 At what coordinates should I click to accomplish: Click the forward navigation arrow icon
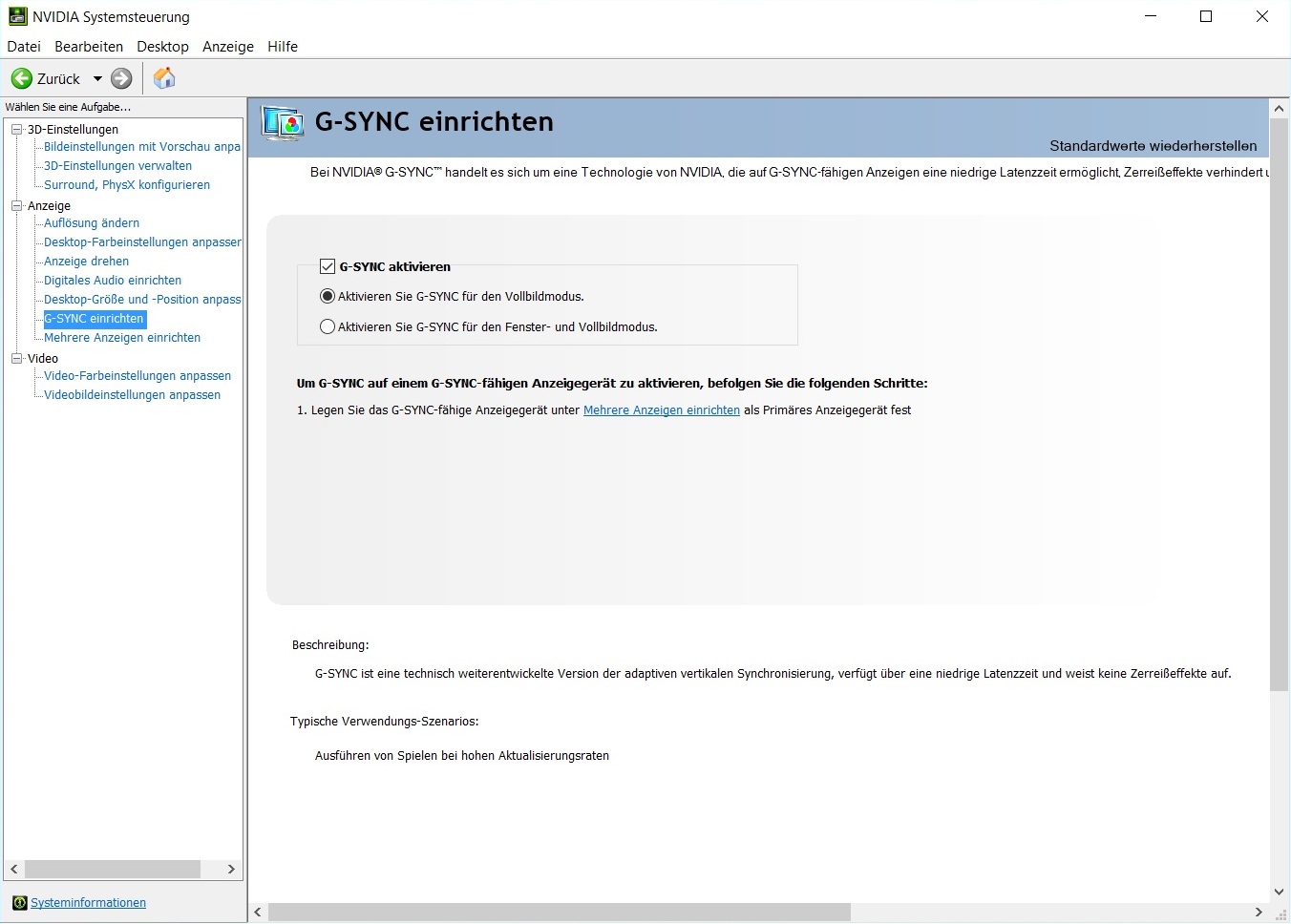click(121, 78)
